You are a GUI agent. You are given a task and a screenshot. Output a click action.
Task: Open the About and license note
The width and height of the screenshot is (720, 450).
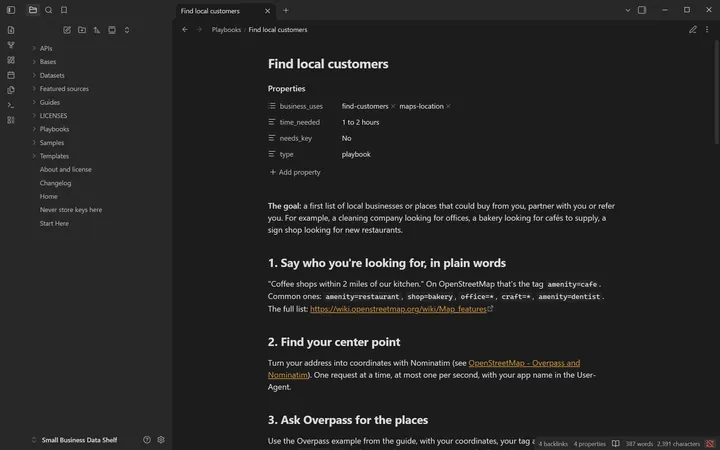(65, 169)
